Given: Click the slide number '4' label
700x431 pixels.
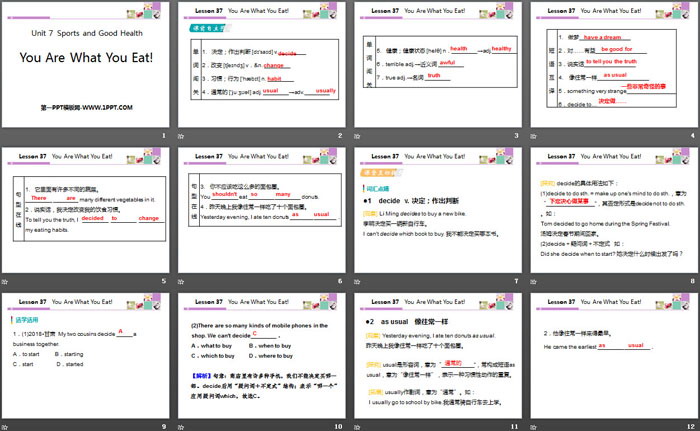Looking at the screenshot, I should [x=693, y=135].
